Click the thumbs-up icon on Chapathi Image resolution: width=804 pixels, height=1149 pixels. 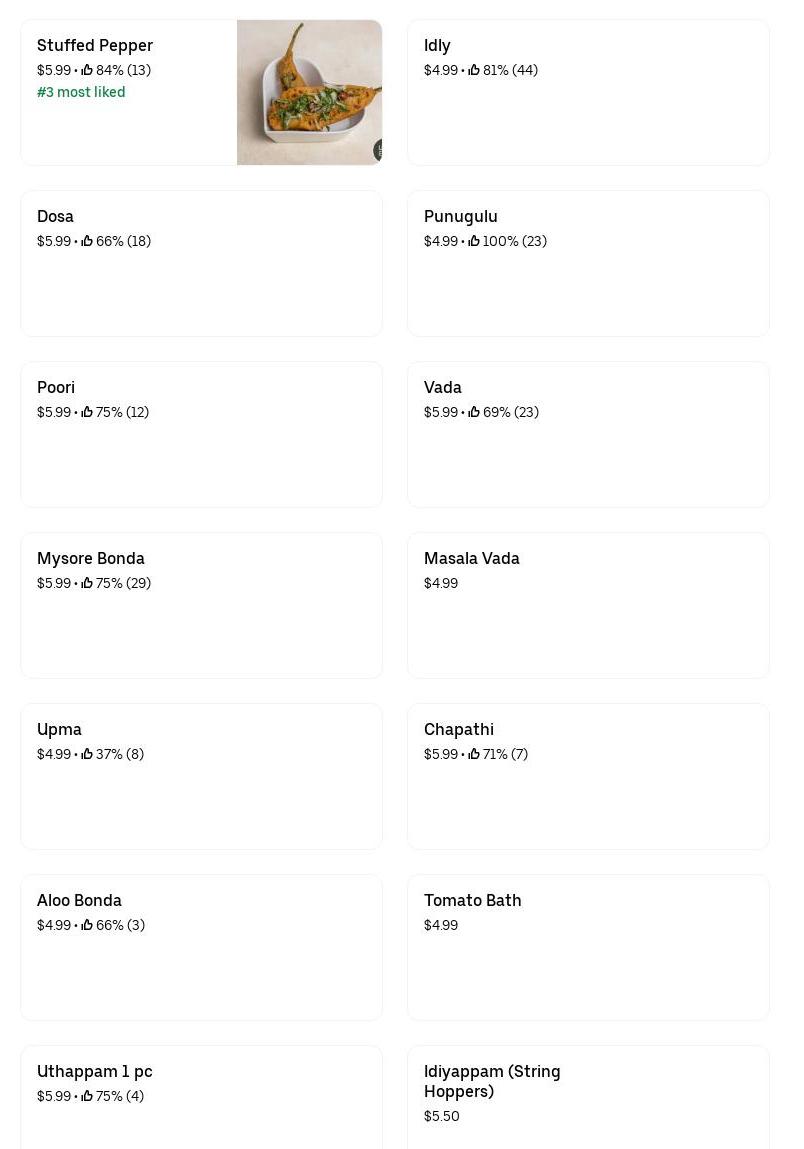pyautogui.click(x=474, y=754)
